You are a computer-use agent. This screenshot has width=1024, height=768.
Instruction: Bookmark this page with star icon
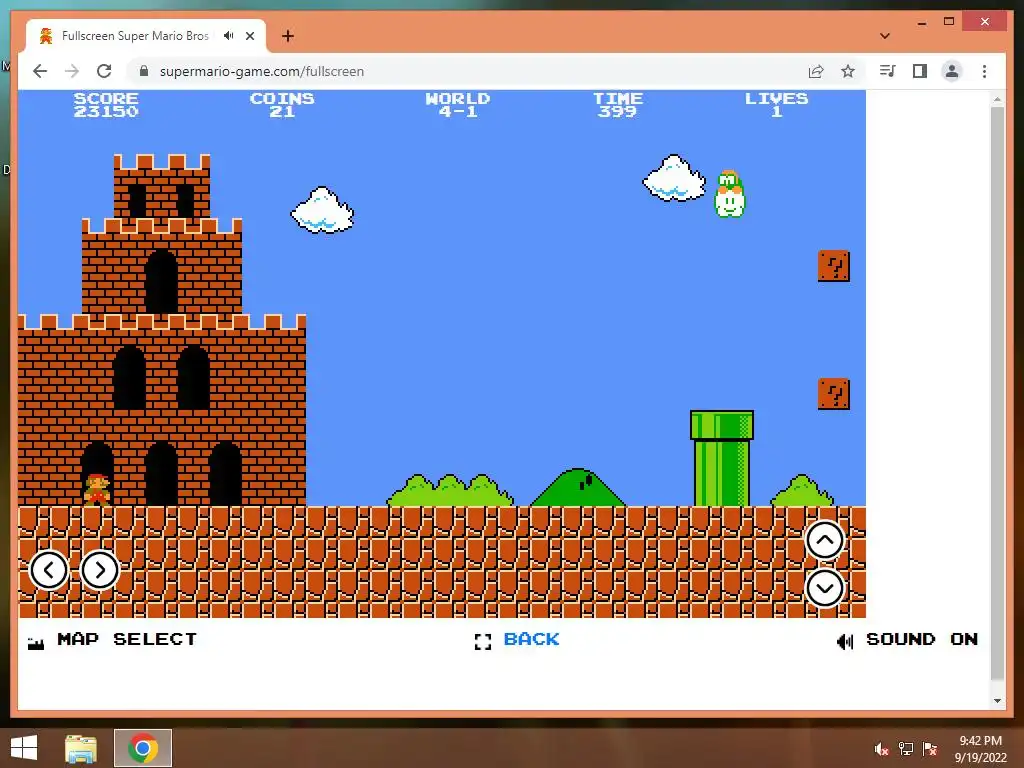[x=848, y=71]
